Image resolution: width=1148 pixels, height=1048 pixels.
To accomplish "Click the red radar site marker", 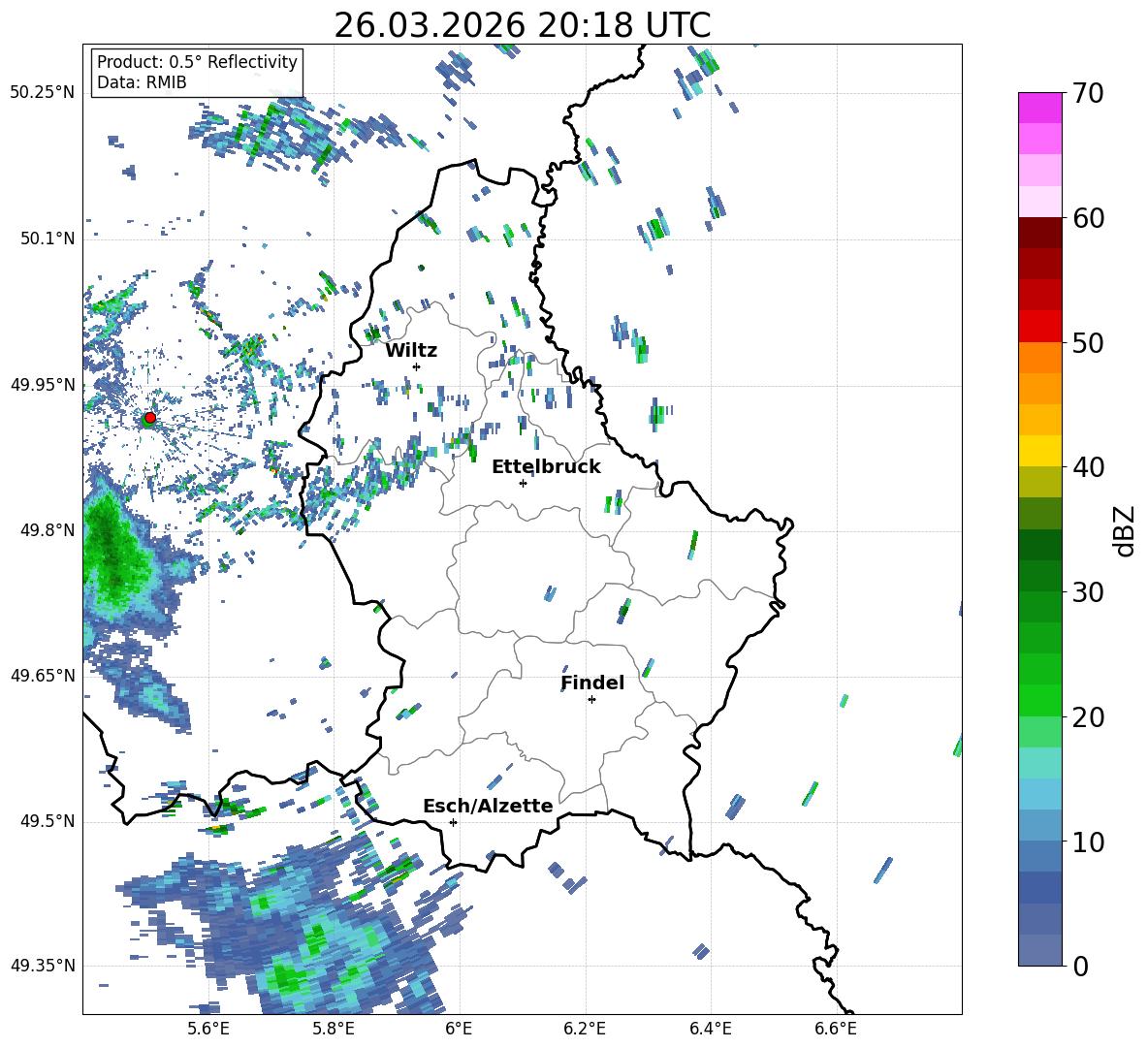I will point(150,417).
